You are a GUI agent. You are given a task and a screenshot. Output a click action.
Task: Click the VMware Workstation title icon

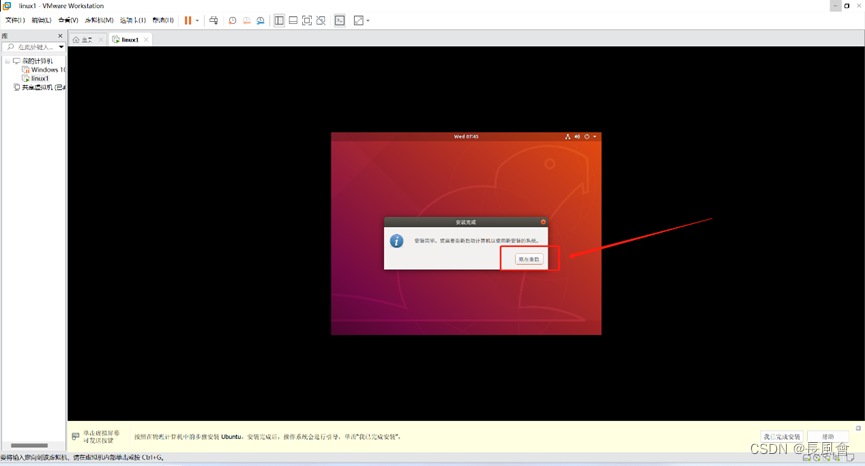pos(7,6)
